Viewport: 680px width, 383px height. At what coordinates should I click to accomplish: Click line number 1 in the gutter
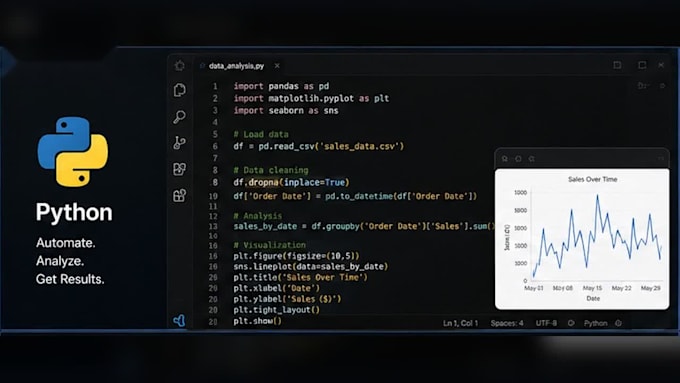point(215,86)
